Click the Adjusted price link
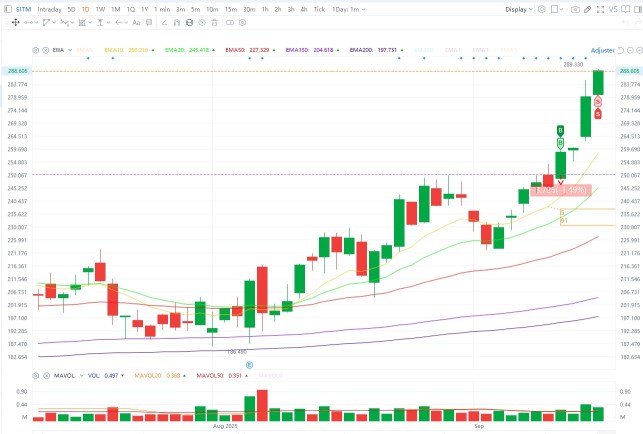The image size is (643, 434). point(602,50)
